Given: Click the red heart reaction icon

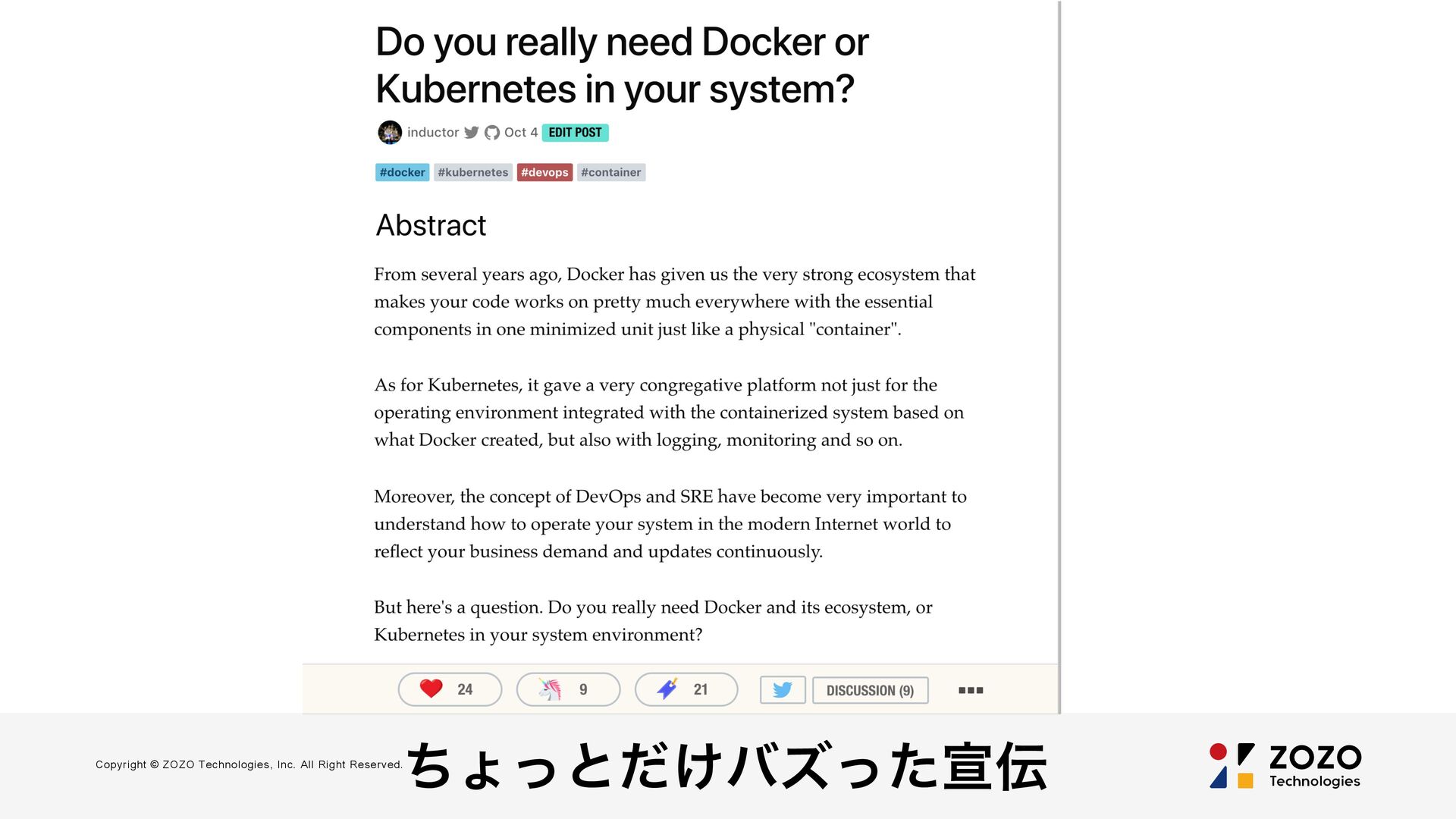Looking at the screenshot, I should (431, 689).
